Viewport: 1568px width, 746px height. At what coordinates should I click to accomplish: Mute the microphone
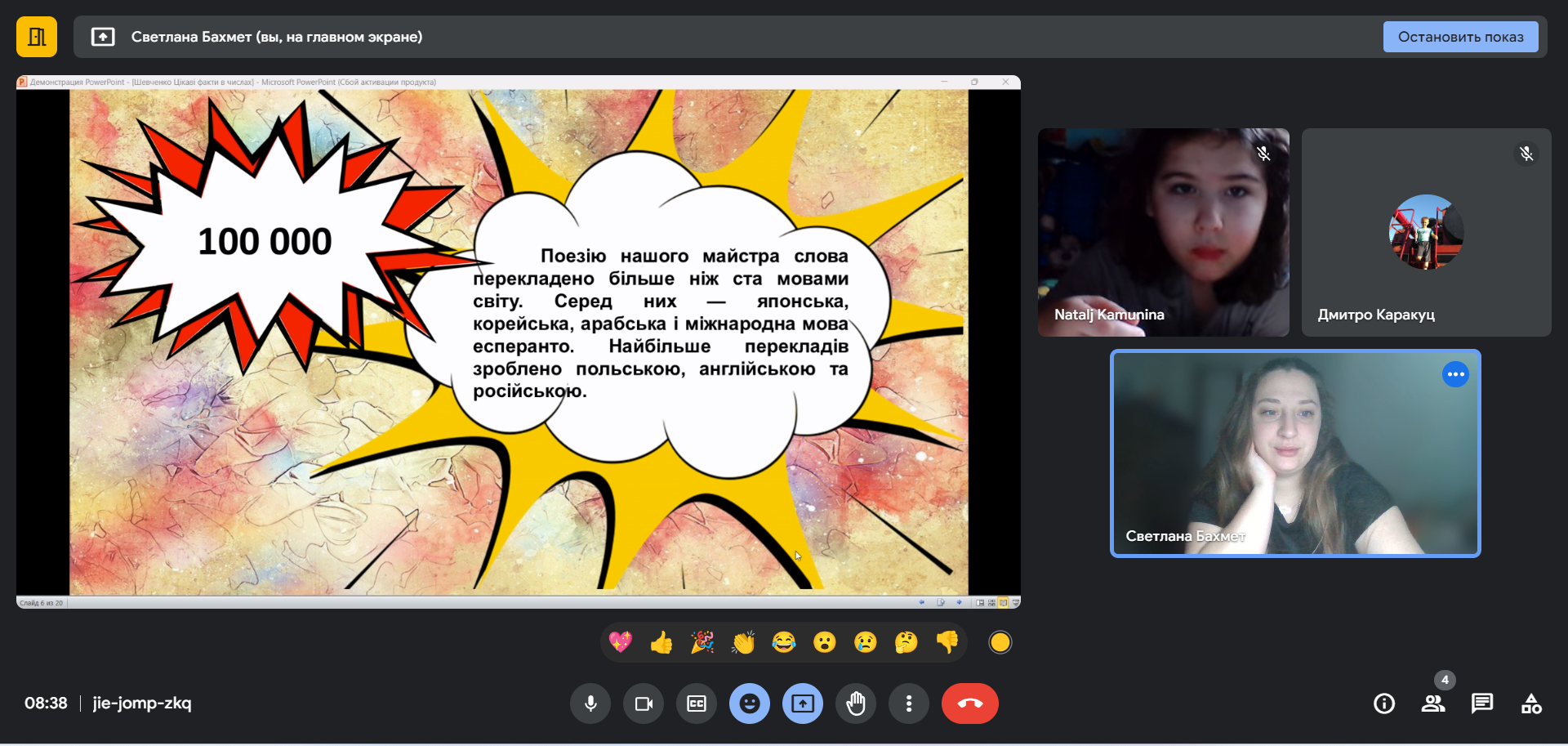(590, 704)
